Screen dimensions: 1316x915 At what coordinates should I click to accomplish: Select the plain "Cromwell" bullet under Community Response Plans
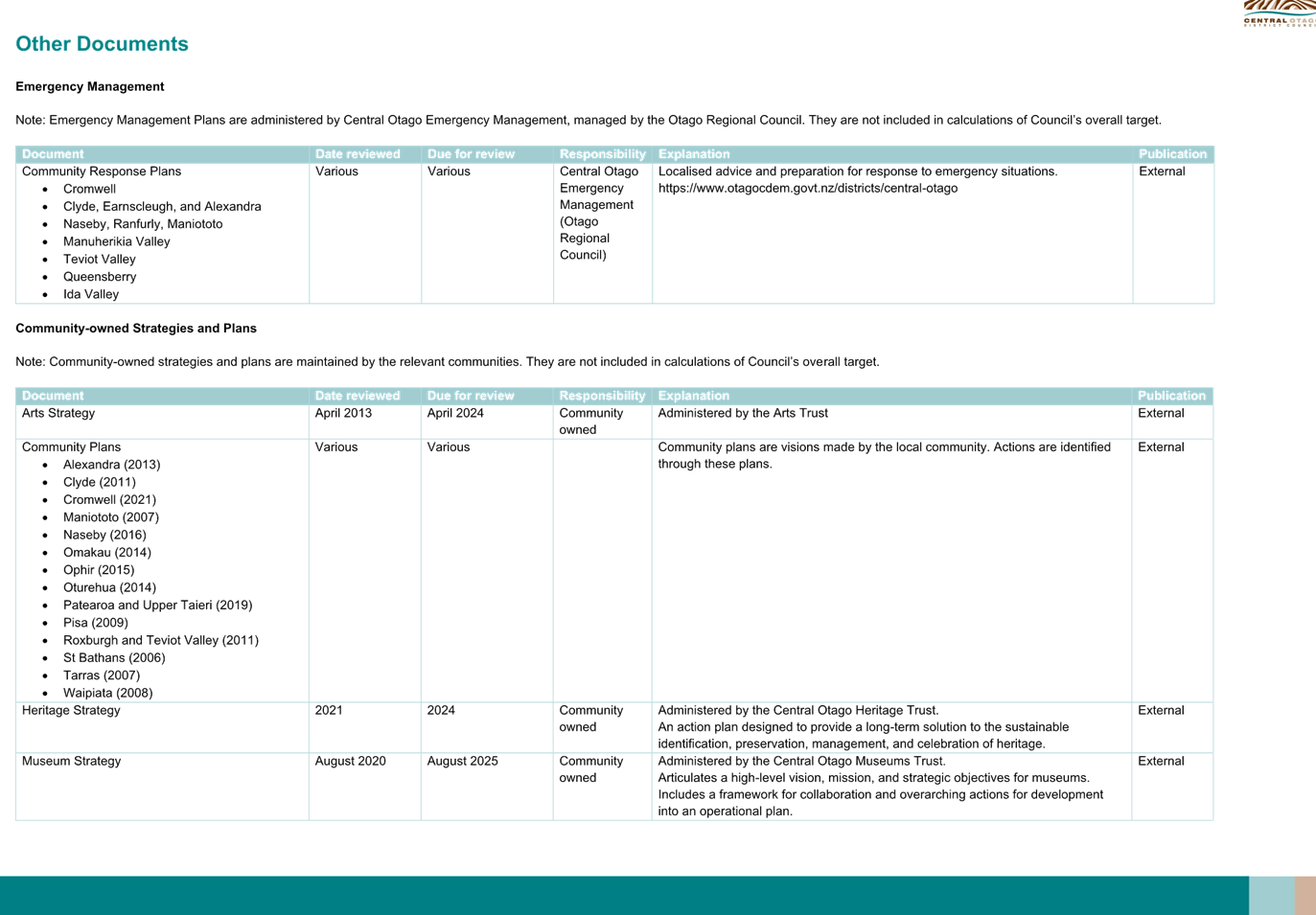(x=89, y=189)
